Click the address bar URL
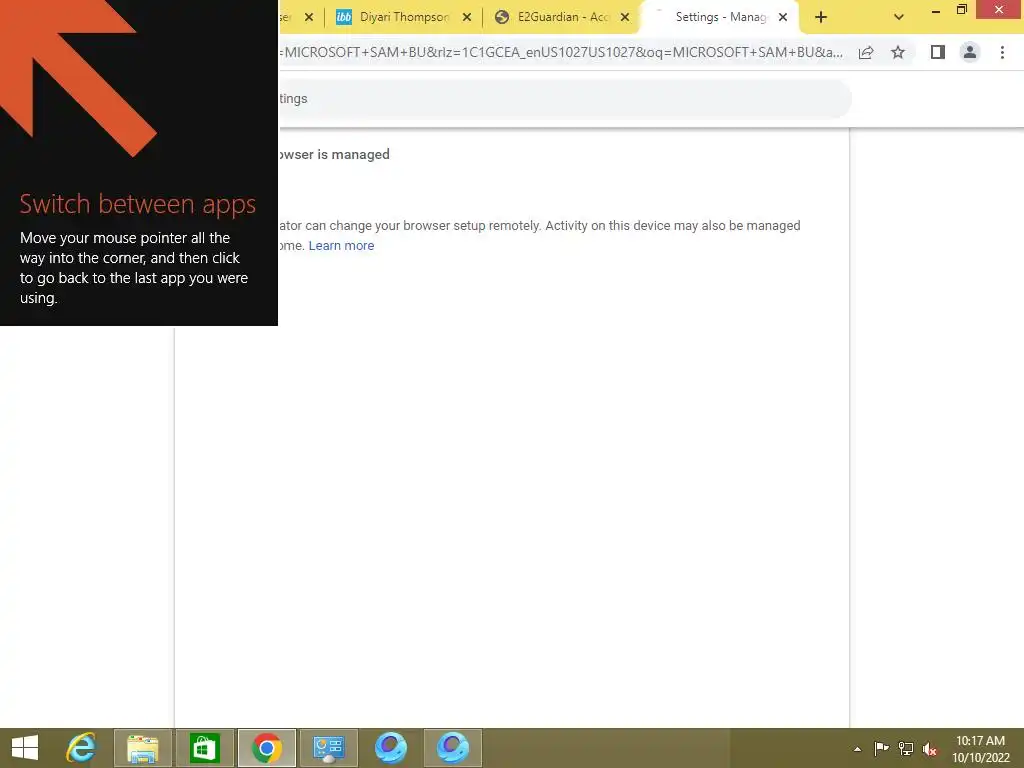 (563, 52)
